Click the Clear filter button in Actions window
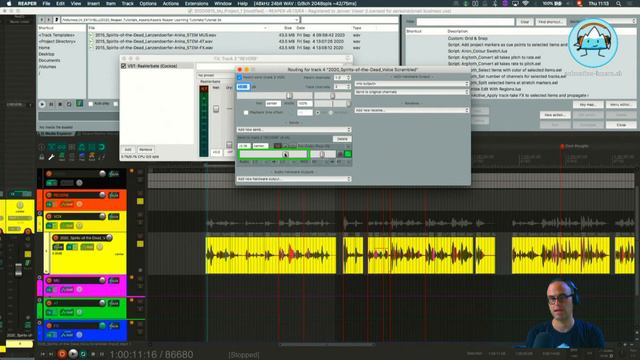 click(524, 22)
